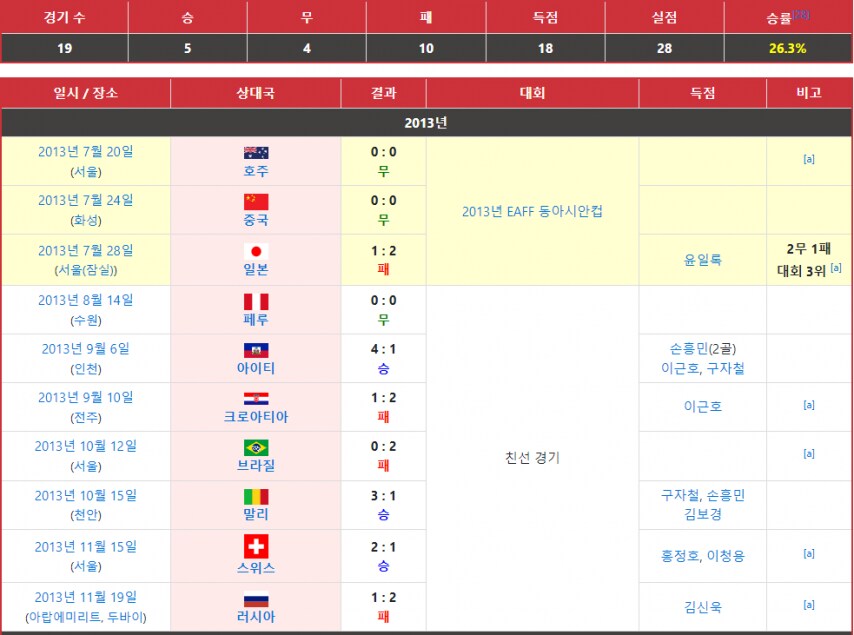This screenshot has width=854, height=635.
Task: Click the China flag icon
Action: (256, 202)
